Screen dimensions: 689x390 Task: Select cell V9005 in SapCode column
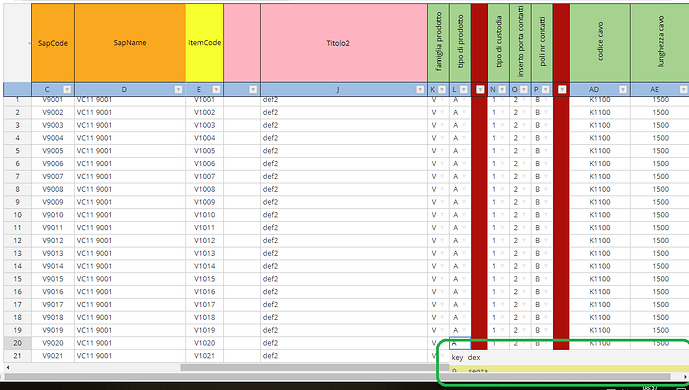coord(53,151)
